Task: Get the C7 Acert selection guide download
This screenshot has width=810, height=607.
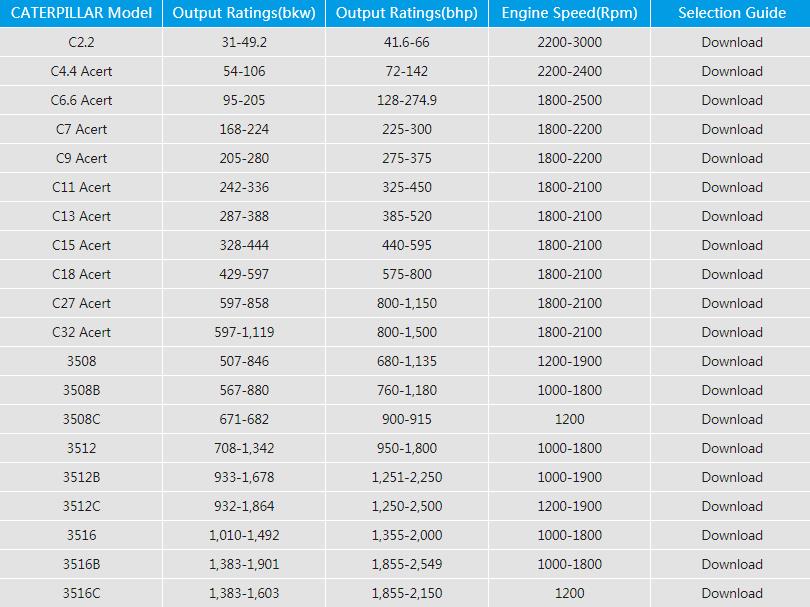Action: click(731, 129)
